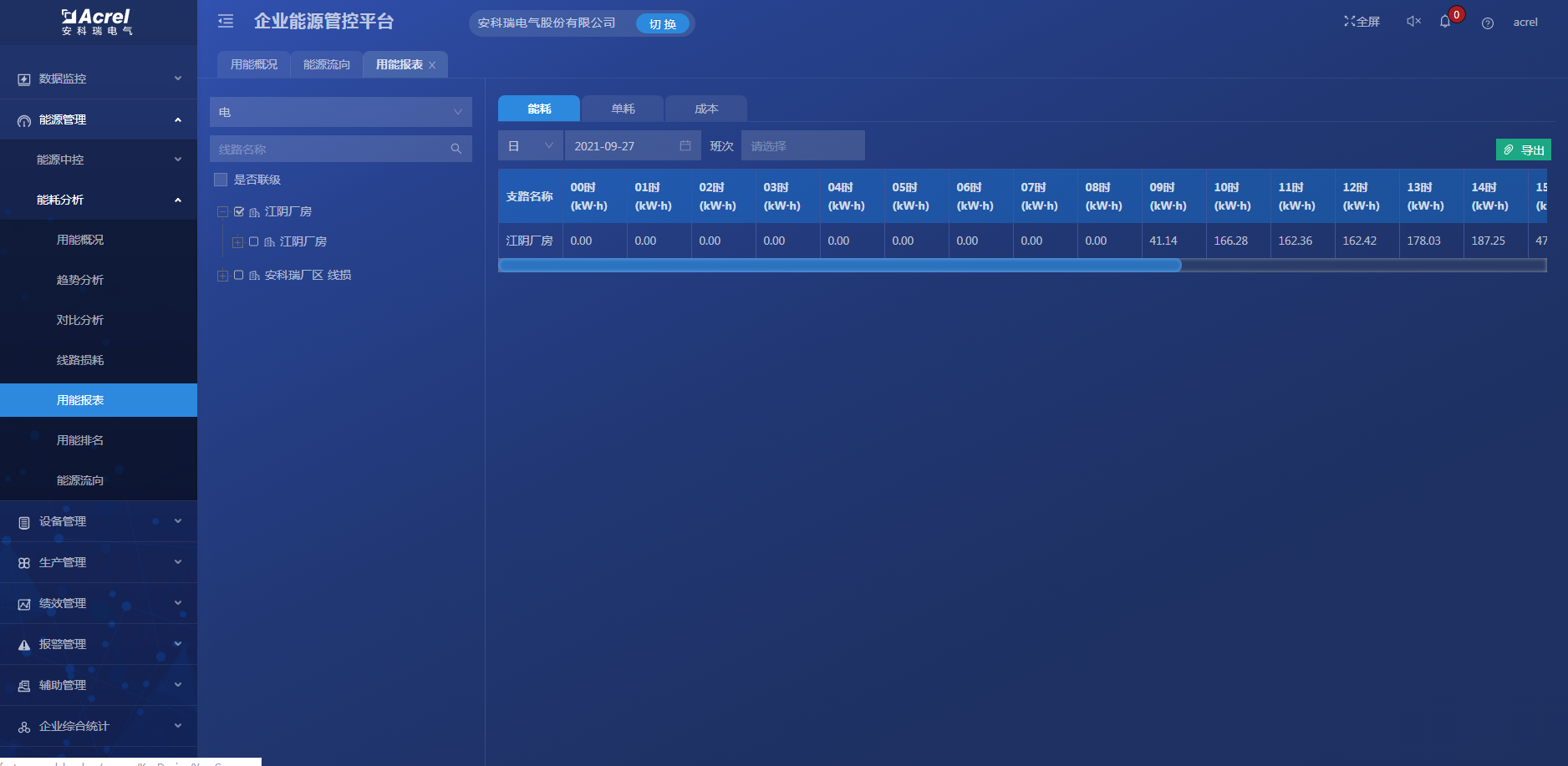Click the 切换 company switch button
The image size is (1568, 766).
click(x=662, y=24)
